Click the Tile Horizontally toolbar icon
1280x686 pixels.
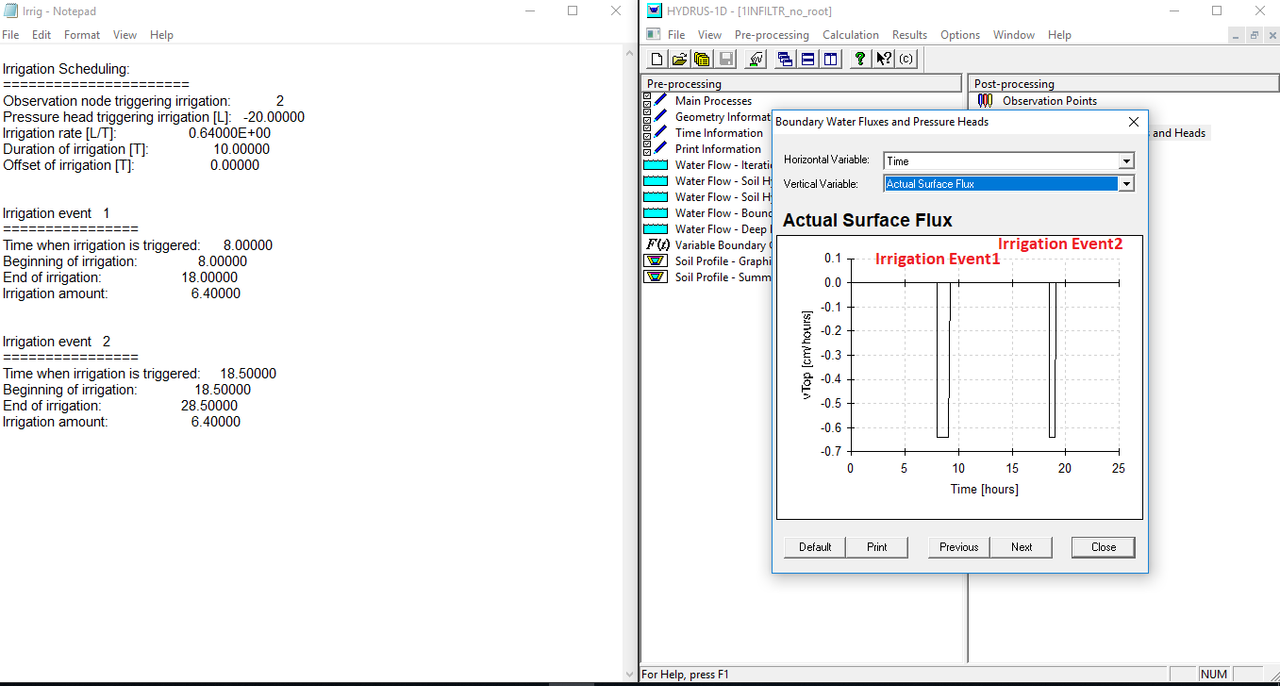click(808, 59)
